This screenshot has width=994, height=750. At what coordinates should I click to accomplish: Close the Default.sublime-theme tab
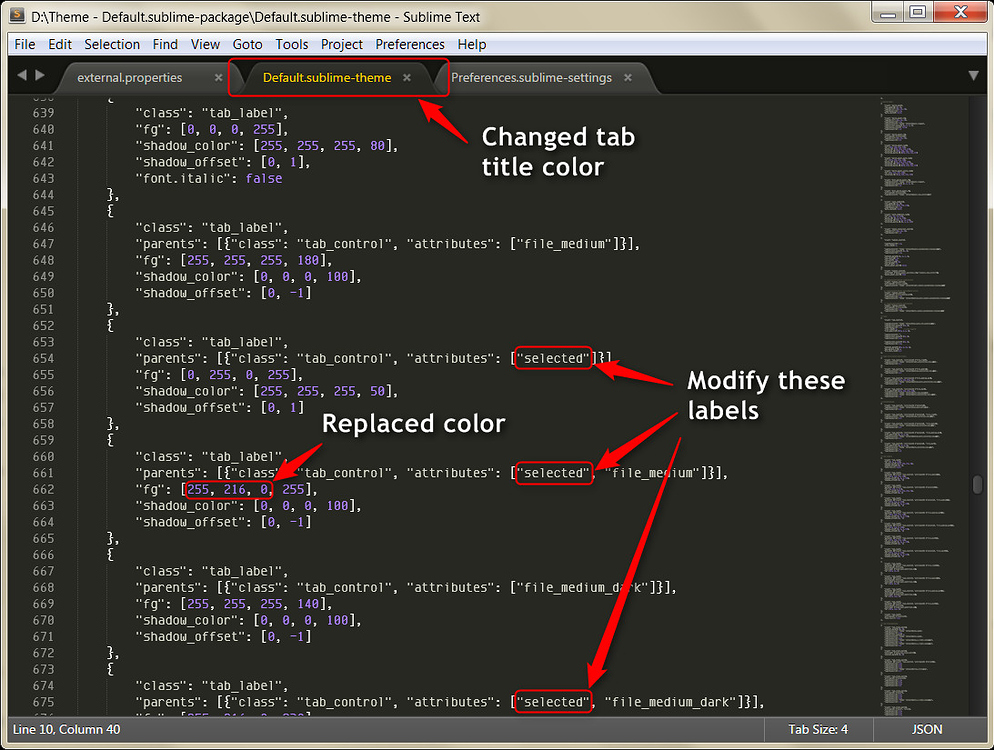click(x=407, y=77)
